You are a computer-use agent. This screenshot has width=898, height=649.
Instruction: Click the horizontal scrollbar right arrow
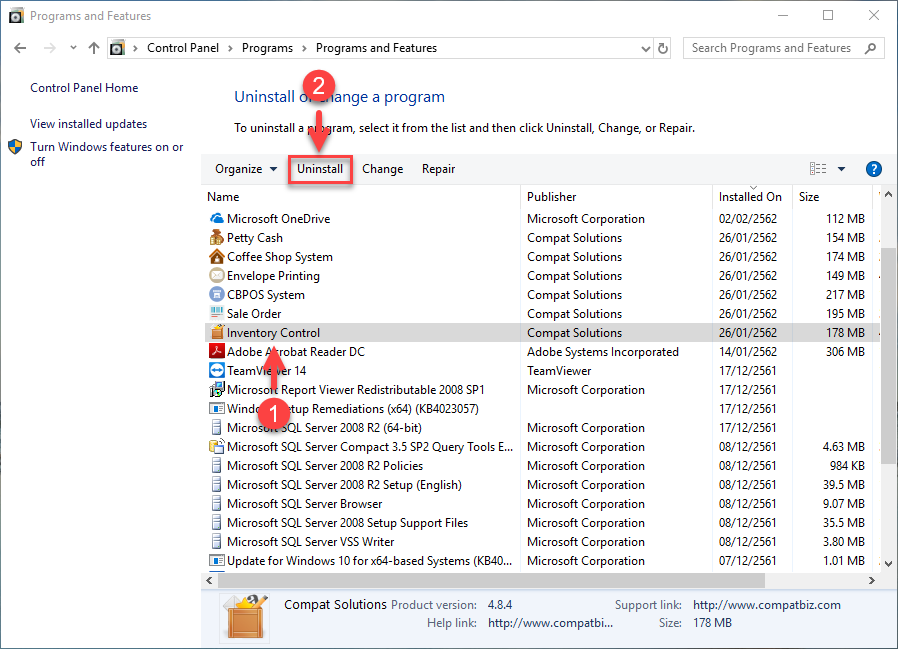[x=871, y=580]
